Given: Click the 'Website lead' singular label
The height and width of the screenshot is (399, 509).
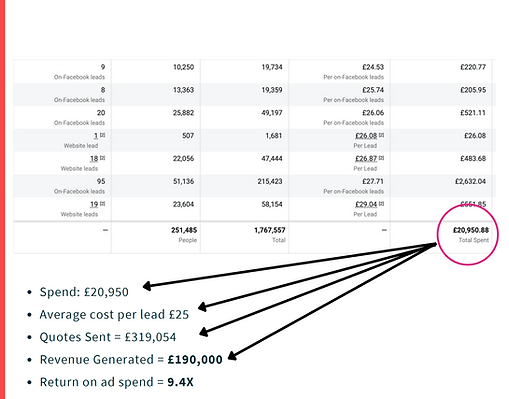Looking at the screenshot, I should point(81,146).
